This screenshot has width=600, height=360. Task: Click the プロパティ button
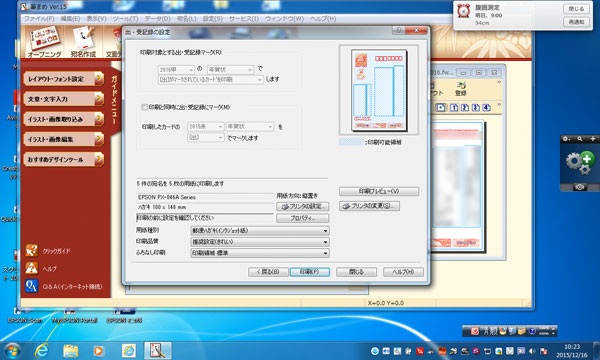click(302, 218)
